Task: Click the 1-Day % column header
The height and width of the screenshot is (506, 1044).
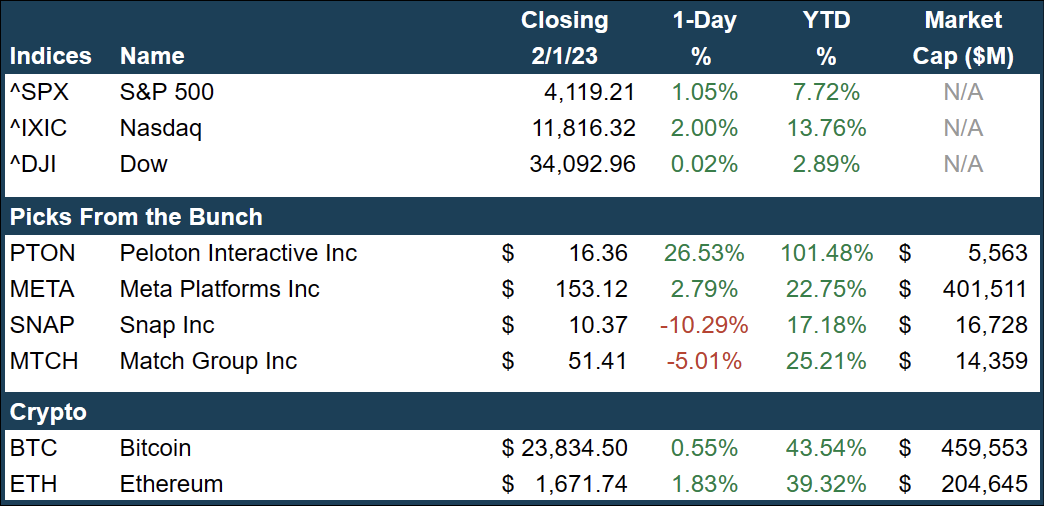Action: pyautogui.click(x=704, y=38)
